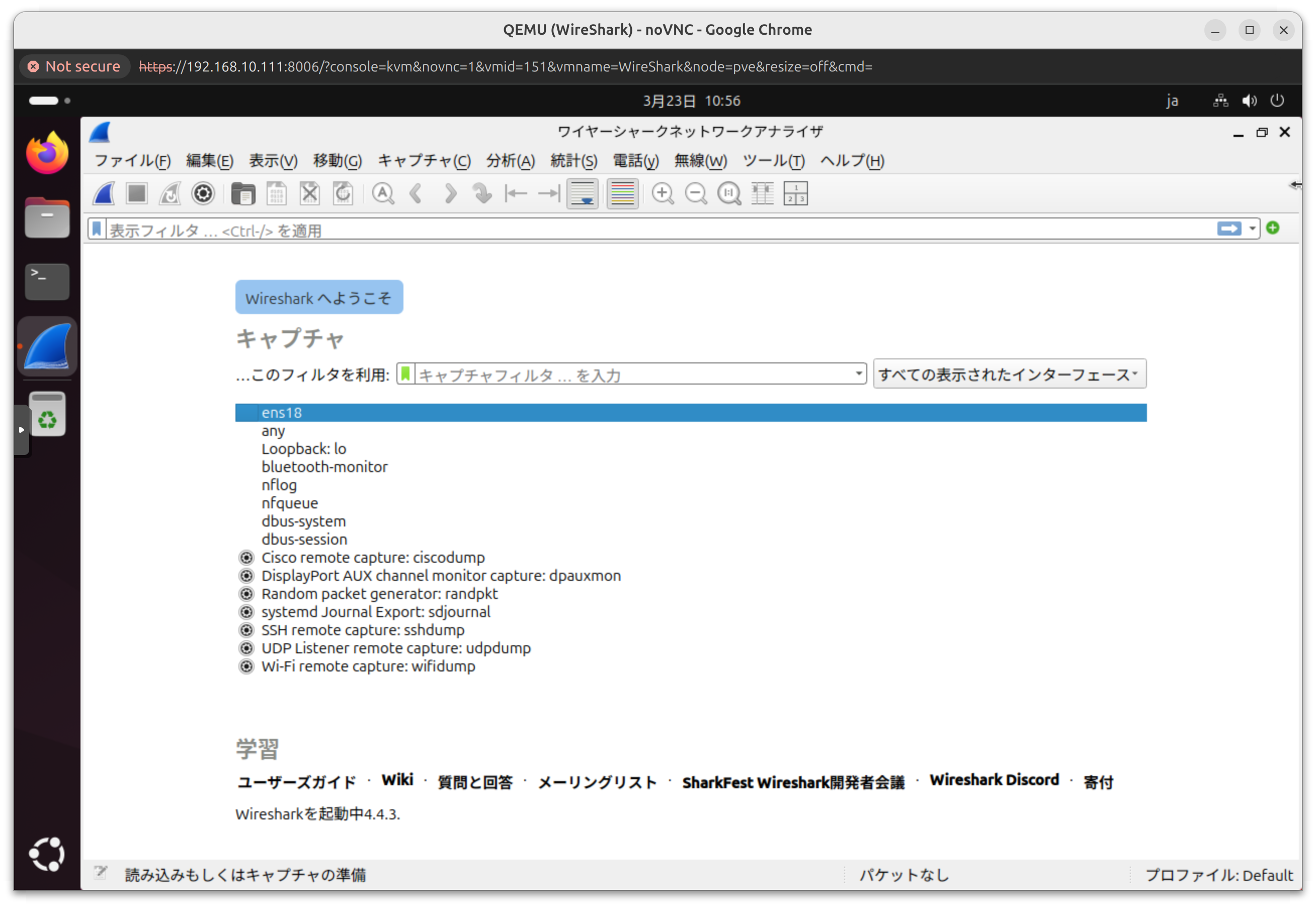Expand the display filter history arrow
The width and height of the screenshot is (1316, 907).
coord(1252,229)
